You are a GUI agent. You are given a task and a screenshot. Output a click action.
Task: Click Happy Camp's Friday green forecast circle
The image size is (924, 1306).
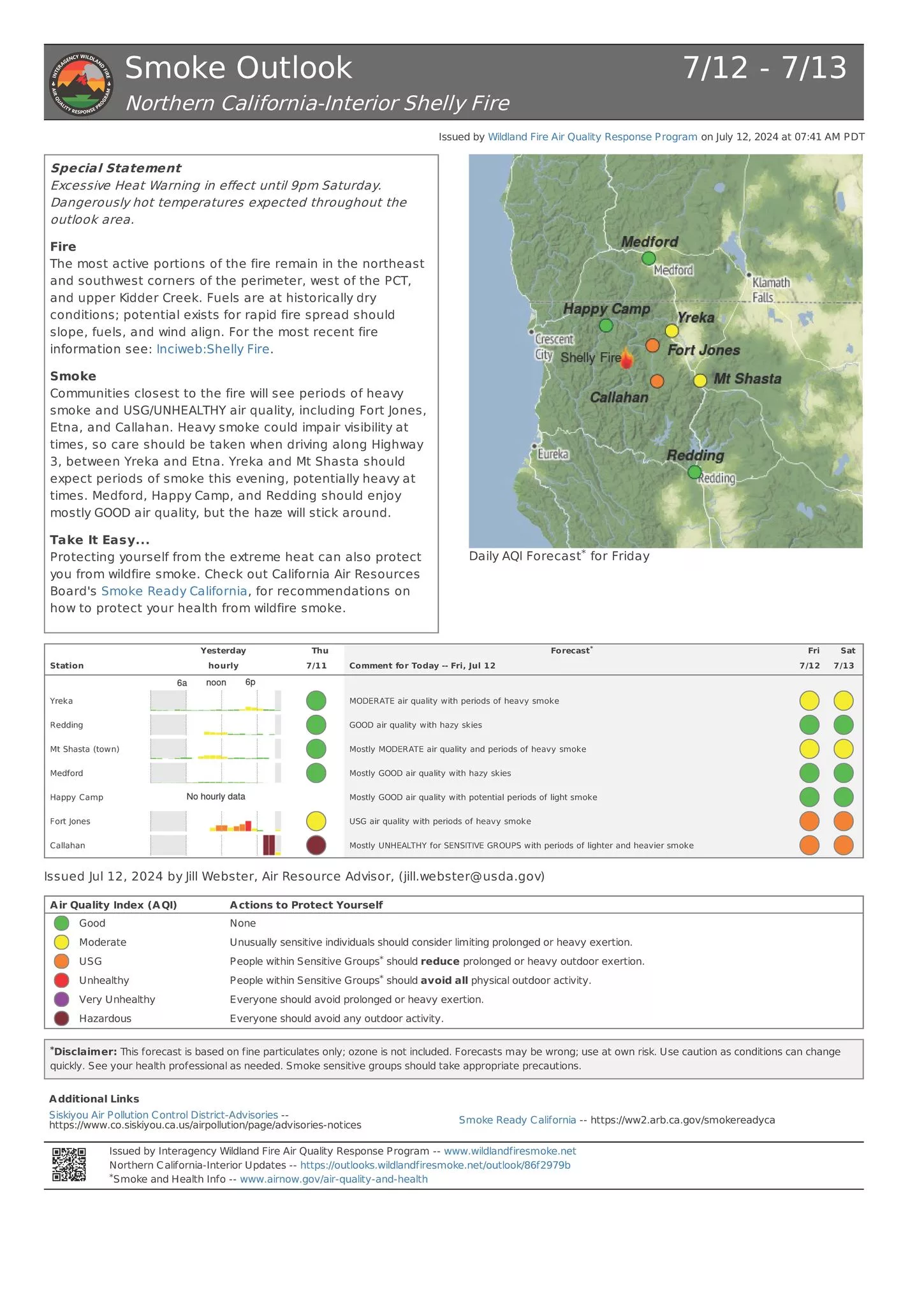[x=809, y=797]
